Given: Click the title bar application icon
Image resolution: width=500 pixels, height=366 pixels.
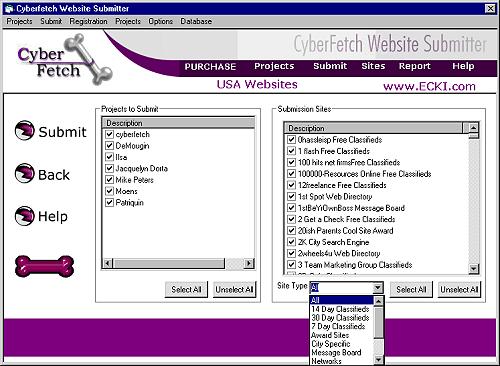Looking at the screenshot, I should point(9,8).
